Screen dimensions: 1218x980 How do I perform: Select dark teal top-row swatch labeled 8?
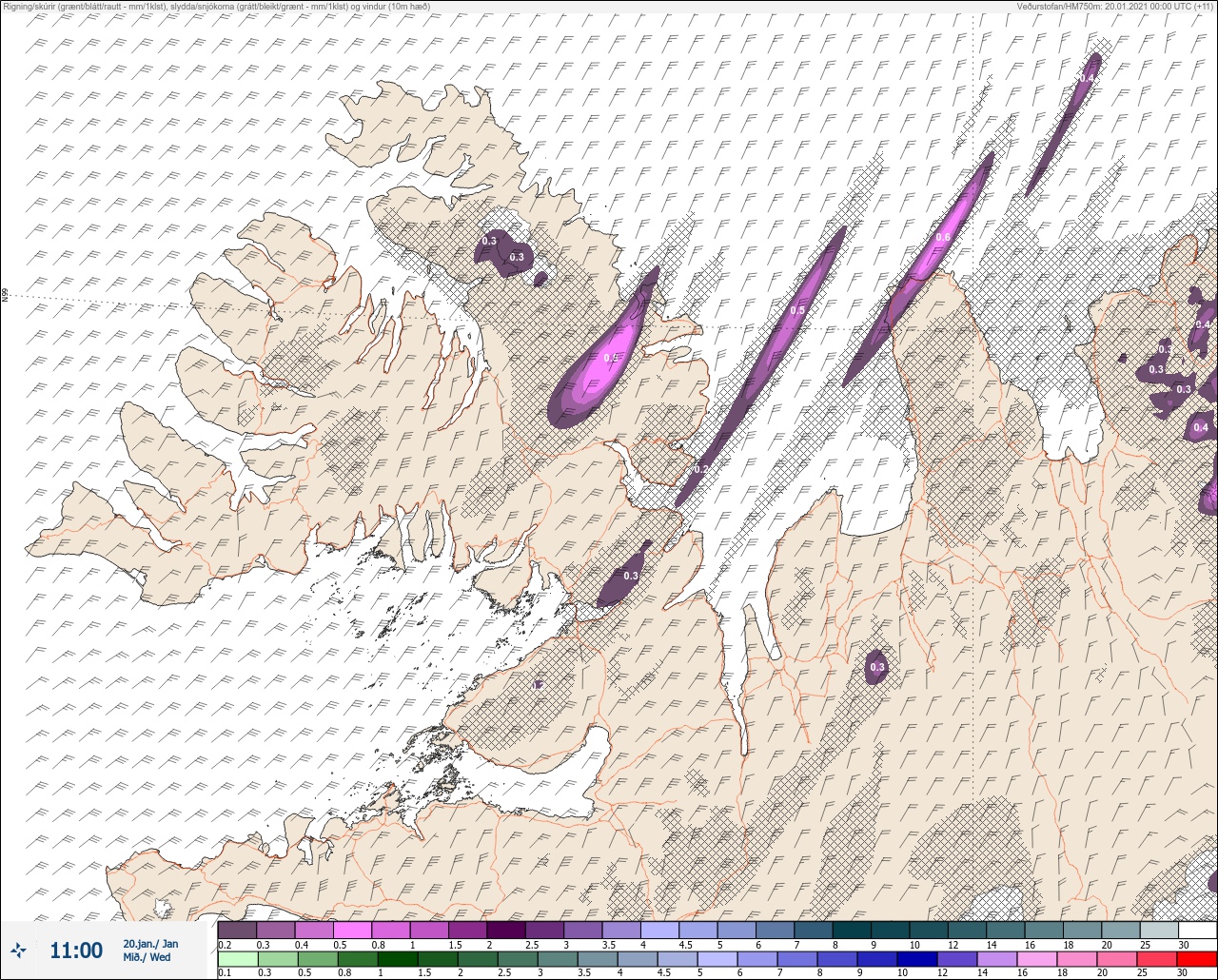[x=851, y=930]
